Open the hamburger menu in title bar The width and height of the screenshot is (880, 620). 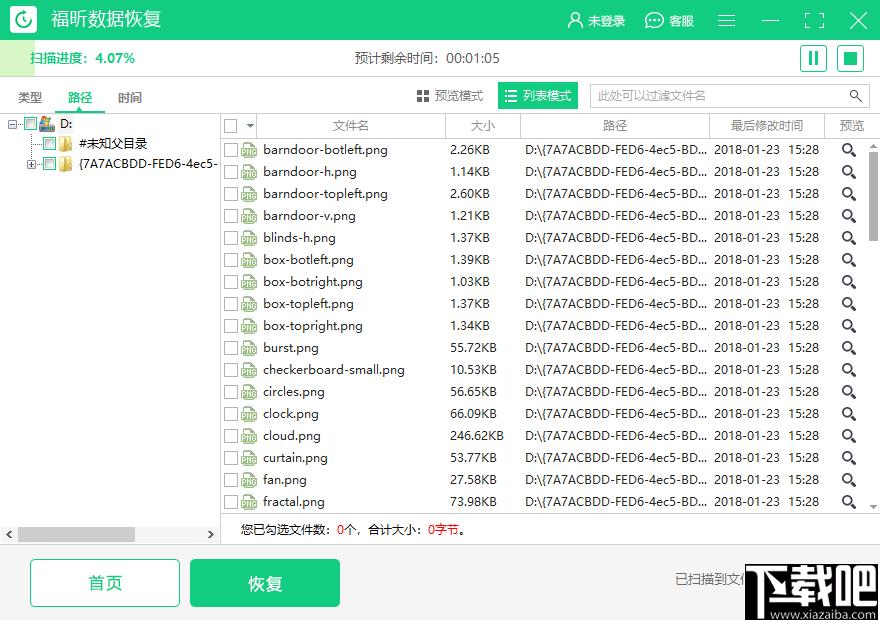click(x=726, y=21)
